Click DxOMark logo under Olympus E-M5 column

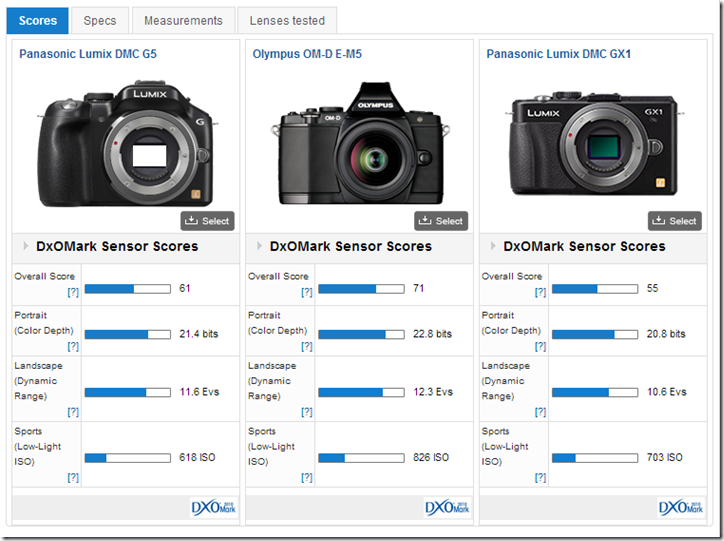(447, 508)
